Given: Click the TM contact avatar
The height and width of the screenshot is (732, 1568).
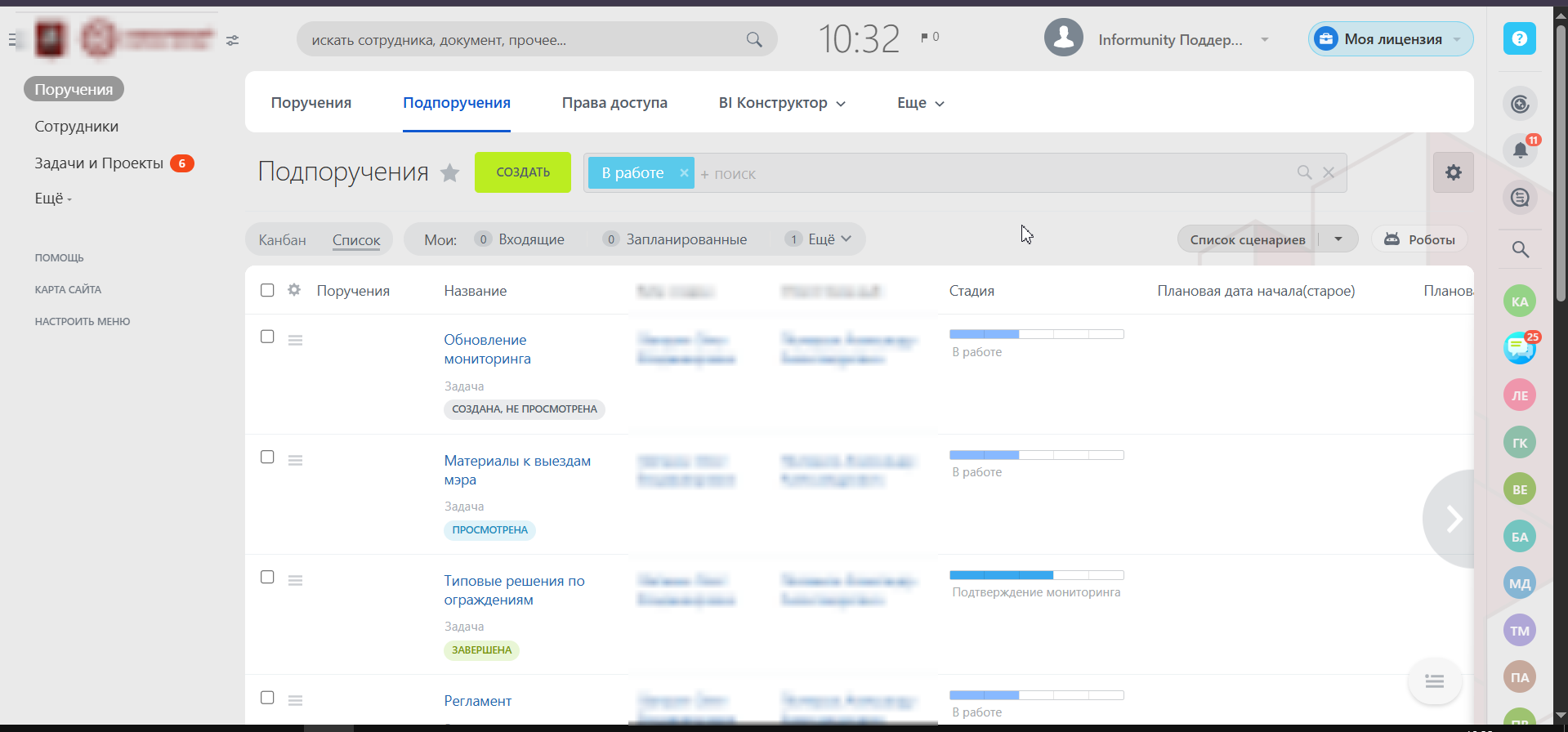Looking at the screenshot, I should [1520, 631].
